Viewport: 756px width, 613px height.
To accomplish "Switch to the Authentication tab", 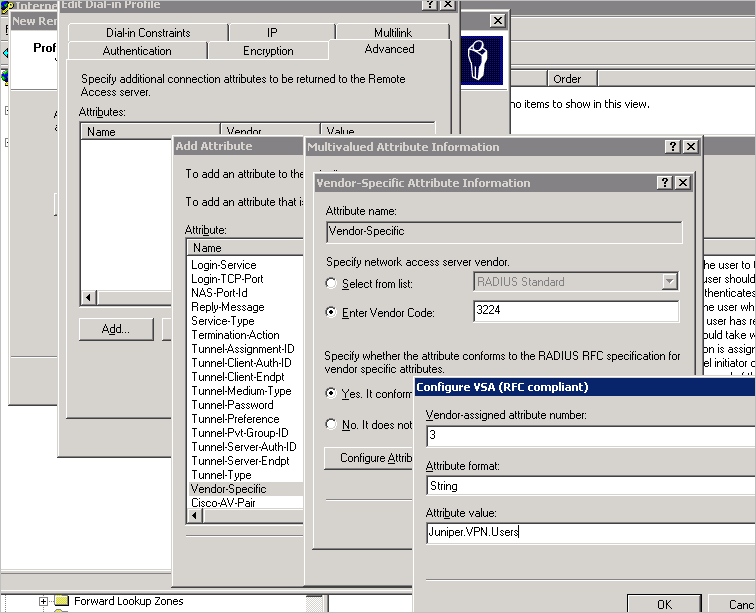I will [137, 51].
